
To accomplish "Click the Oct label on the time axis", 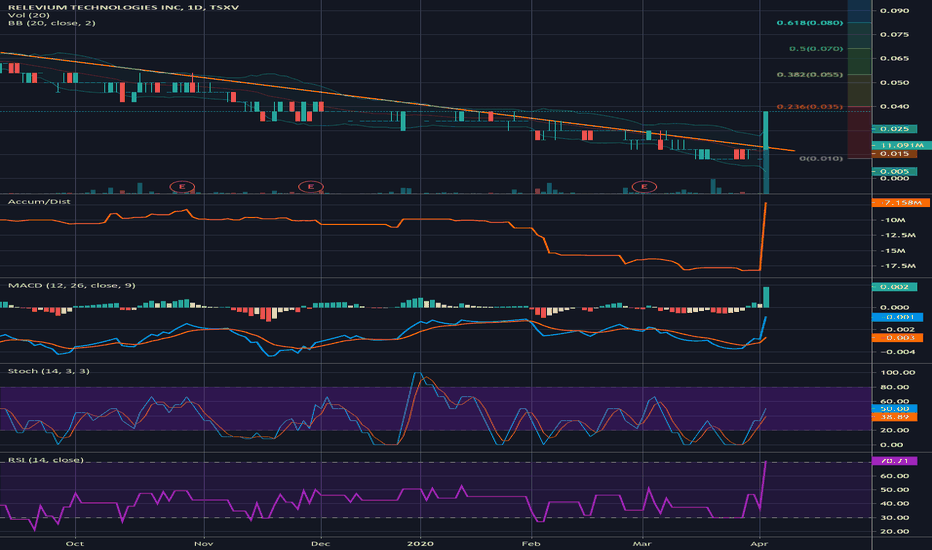I will [x=75, y=543].
